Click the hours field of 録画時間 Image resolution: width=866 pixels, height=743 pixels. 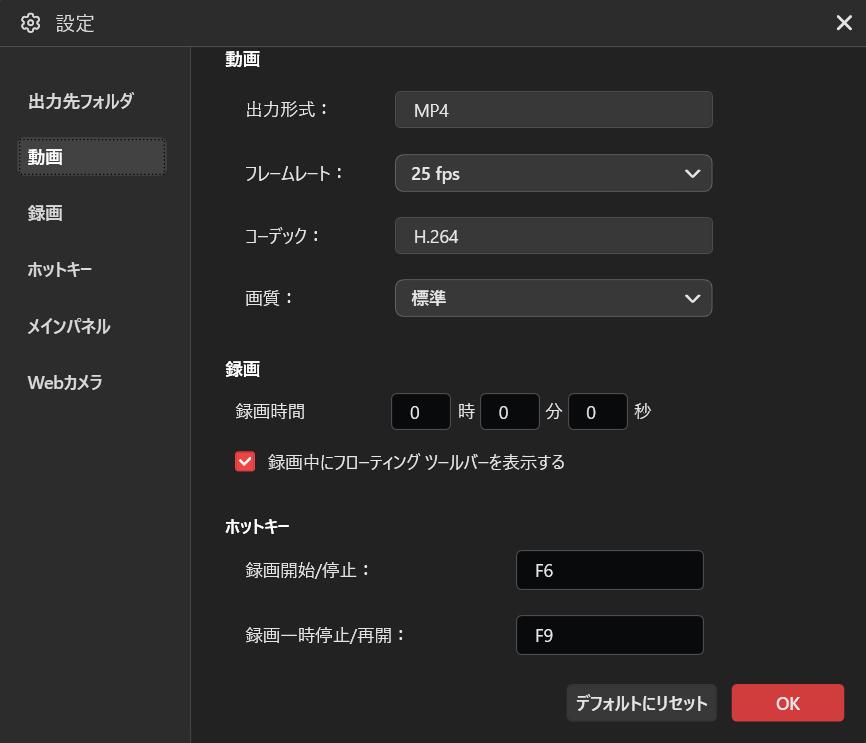click(420, 411)
